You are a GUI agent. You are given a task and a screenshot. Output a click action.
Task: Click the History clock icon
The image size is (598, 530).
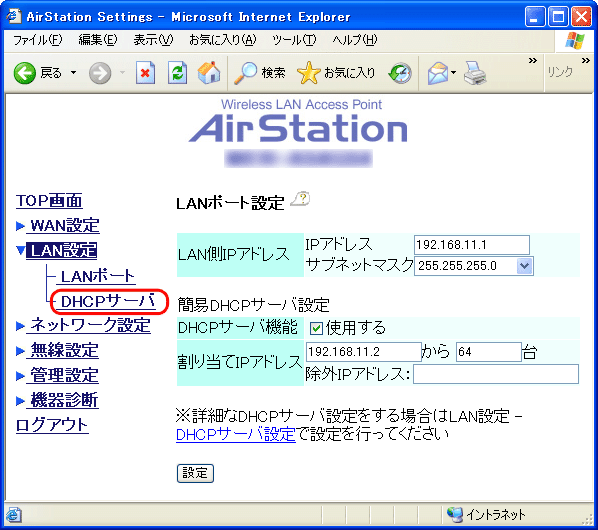click(400, 72)
